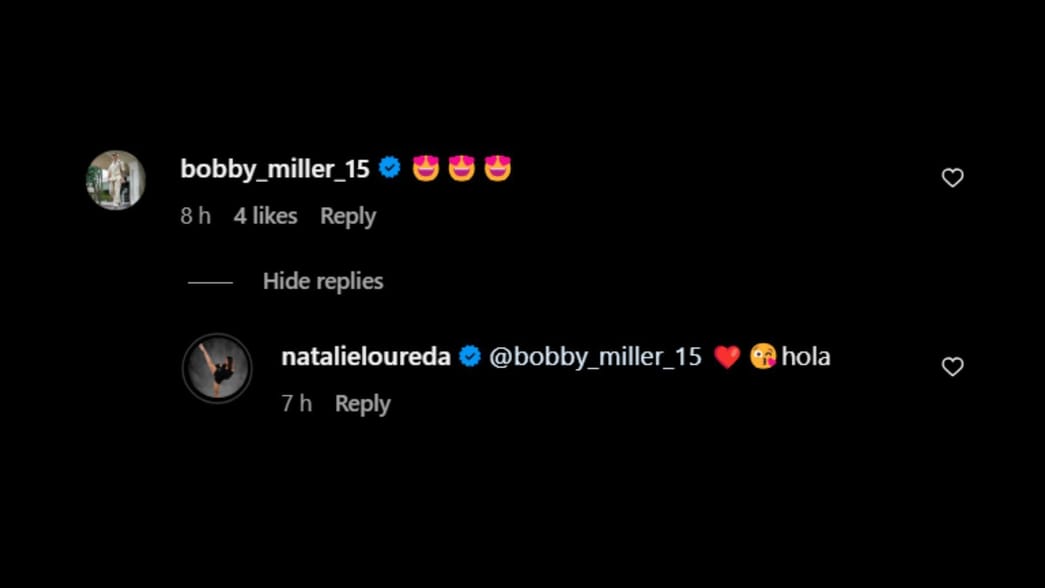Screen dimensions: 1045x588
Task: Like natalieloureda's reply with the heart icon
Action: pos(952,366)
